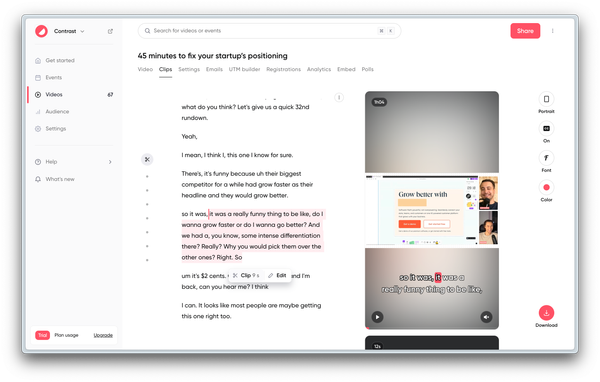Expand the Help chevron arrow

point(110,162)
